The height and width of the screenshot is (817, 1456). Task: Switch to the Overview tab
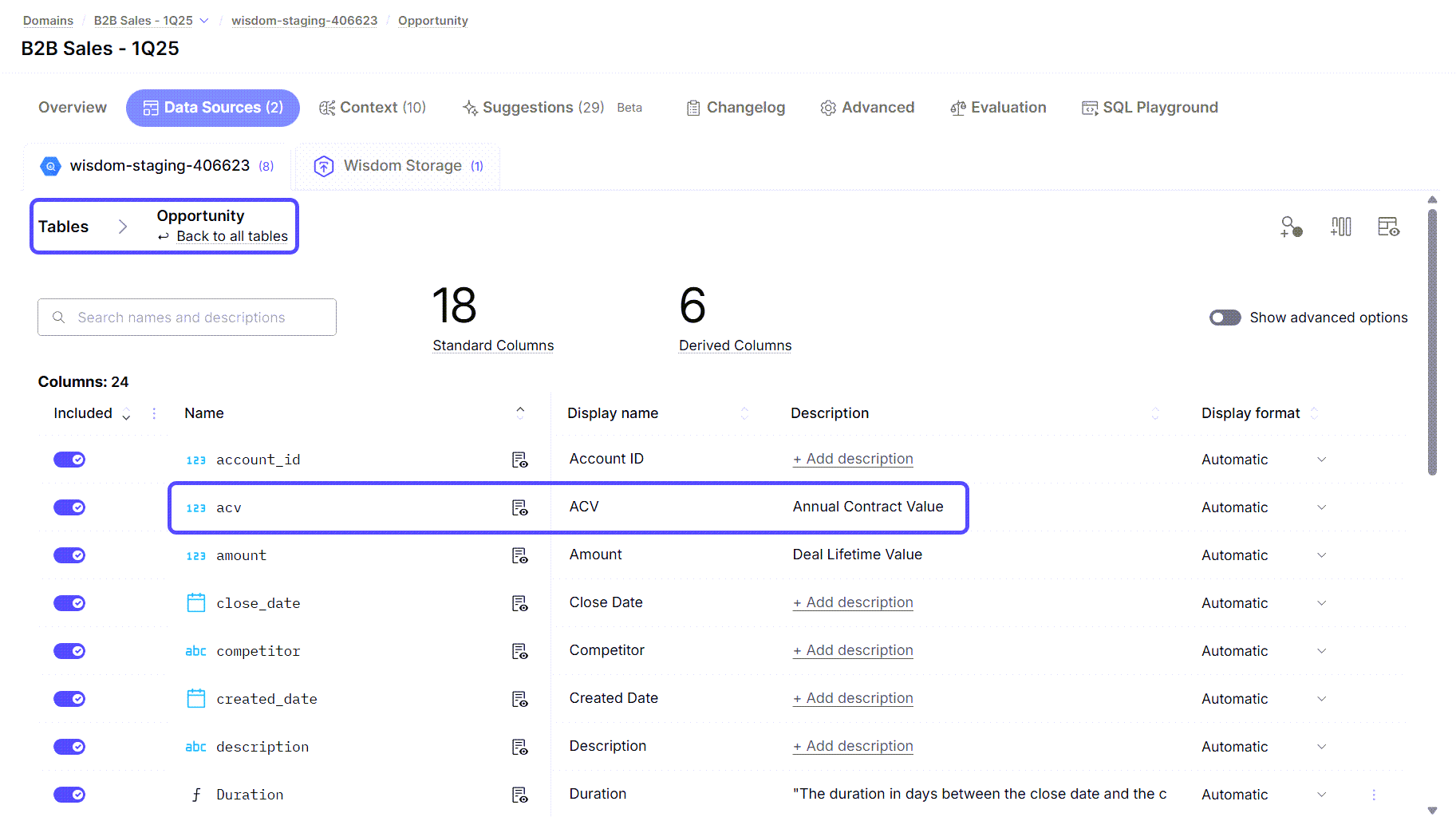click(73, 108)
